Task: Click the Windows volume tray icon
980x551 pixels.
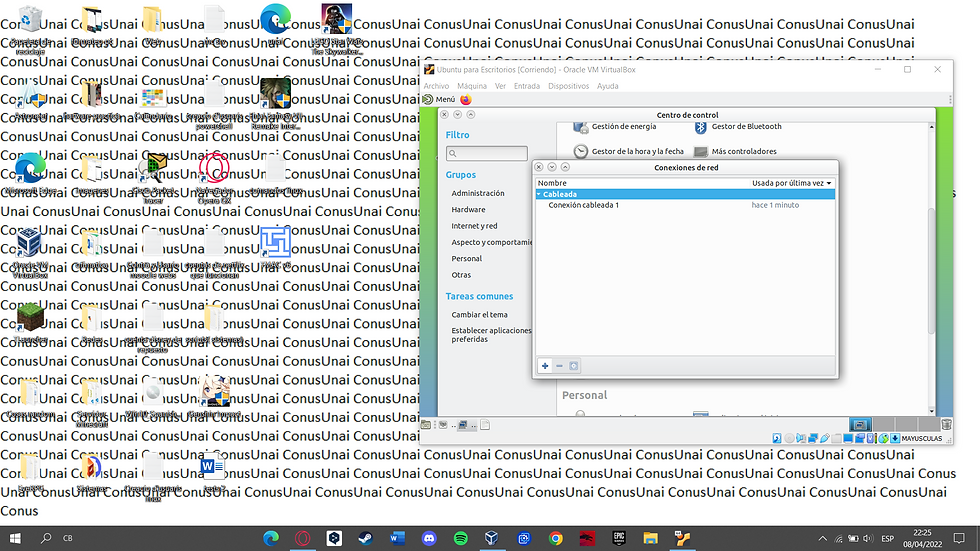Action: 868,539
